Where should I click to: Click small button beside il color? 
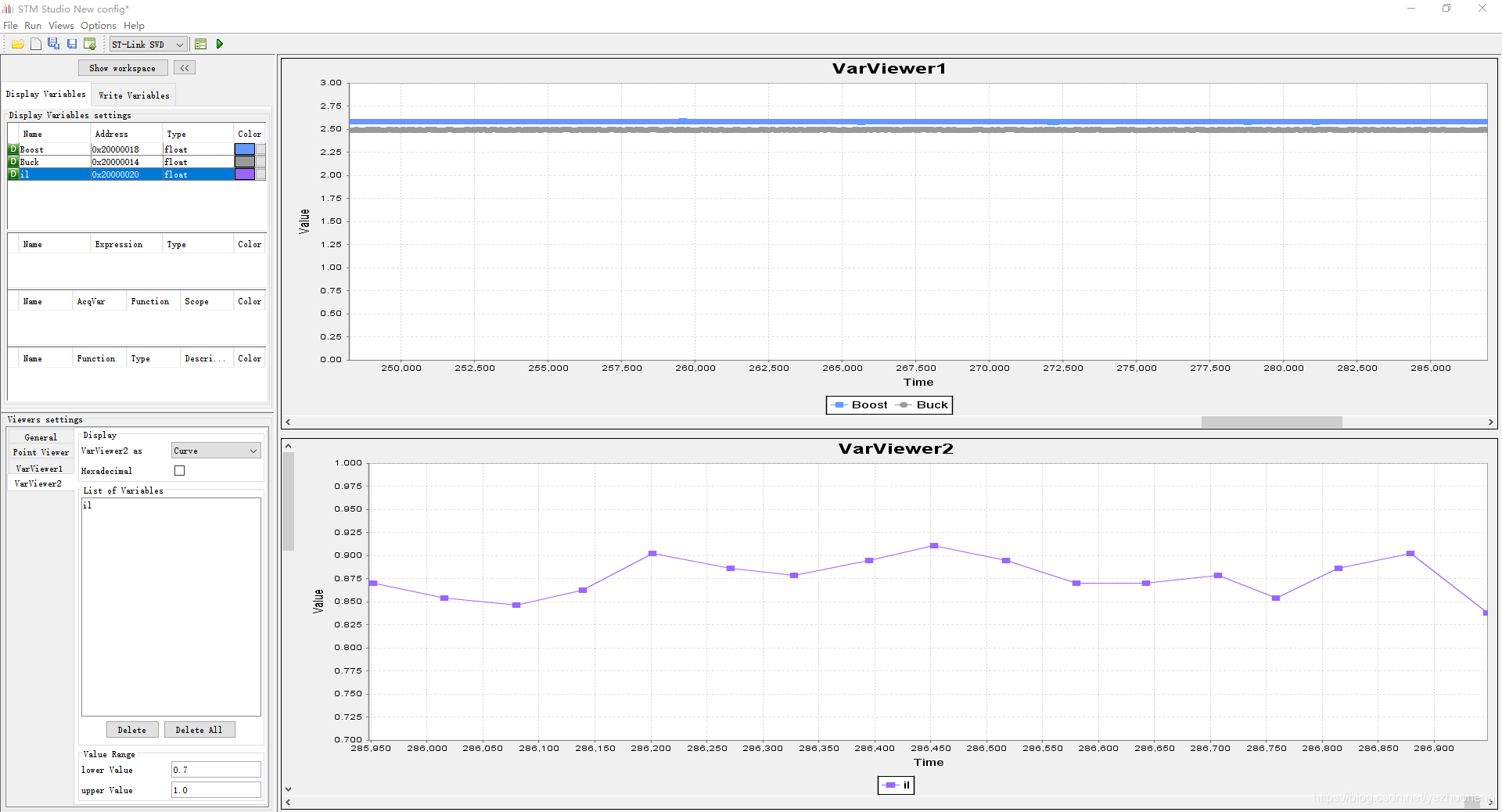pos(261,174)
